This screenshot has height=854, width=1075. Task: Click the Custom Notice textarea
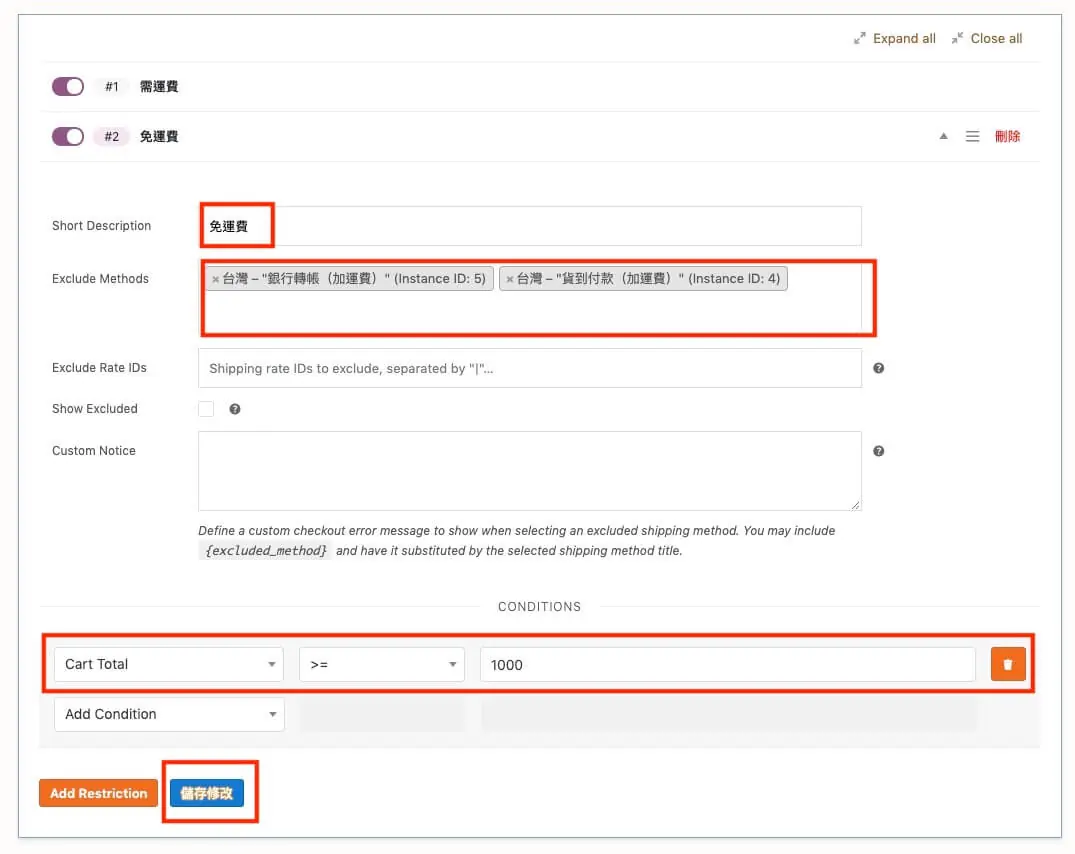click(529, 471)
